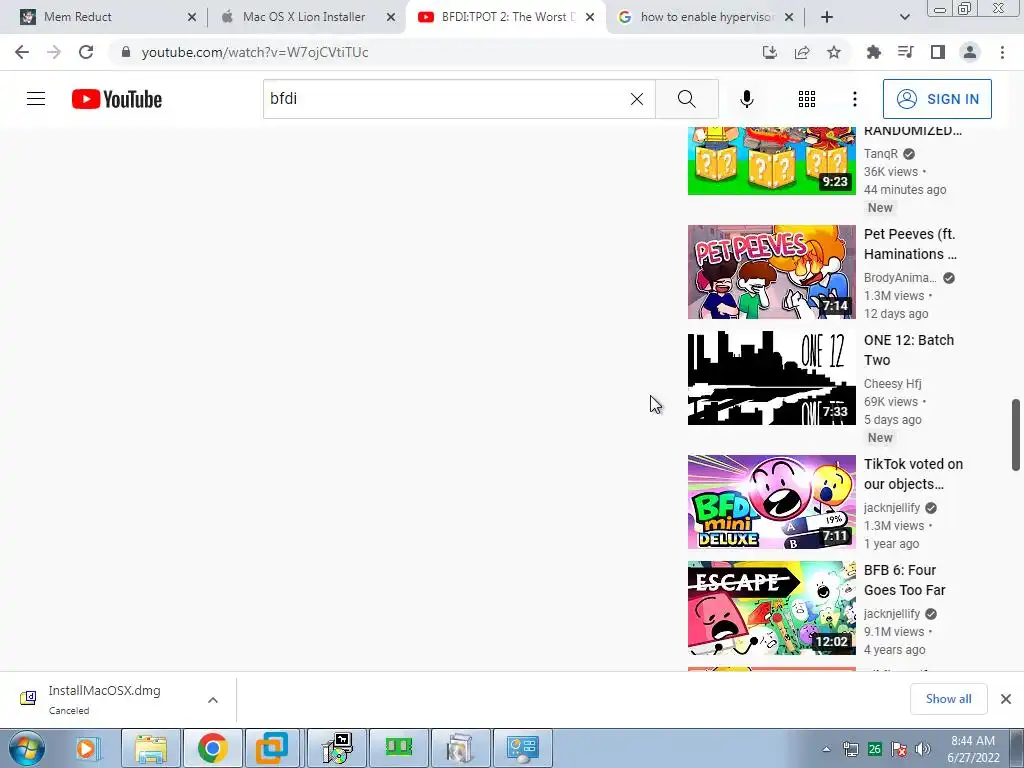Start voice search with microphone icon

click(746, 99)
